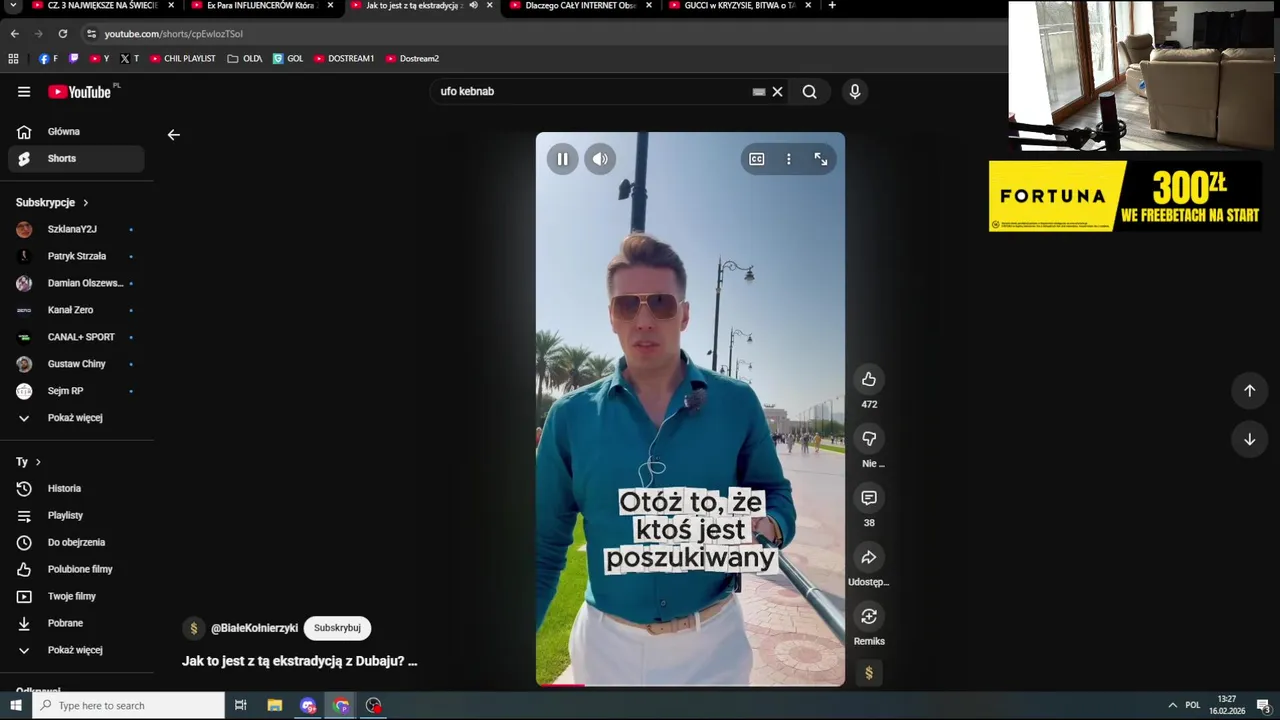The height and width of the screenshot is (720, 1280).
Task: Share the Short via Udostępnij
Action: coord(869,558)
